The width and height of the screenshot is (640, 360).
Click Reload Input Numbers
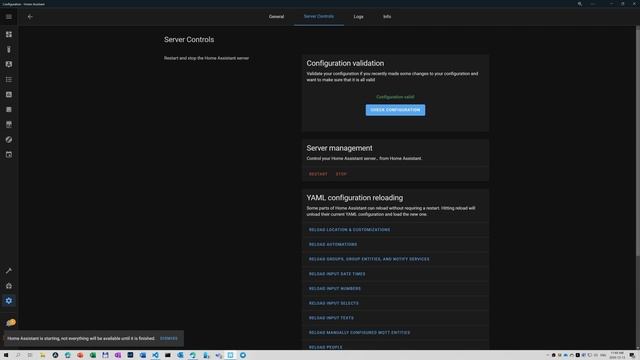point(335,289)
